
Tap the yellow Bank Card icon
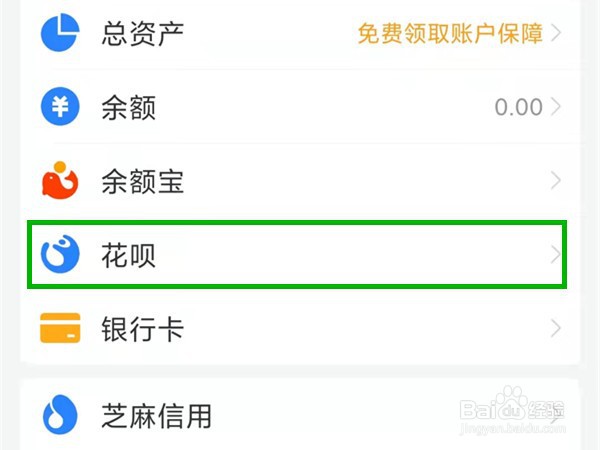[60, 329]
